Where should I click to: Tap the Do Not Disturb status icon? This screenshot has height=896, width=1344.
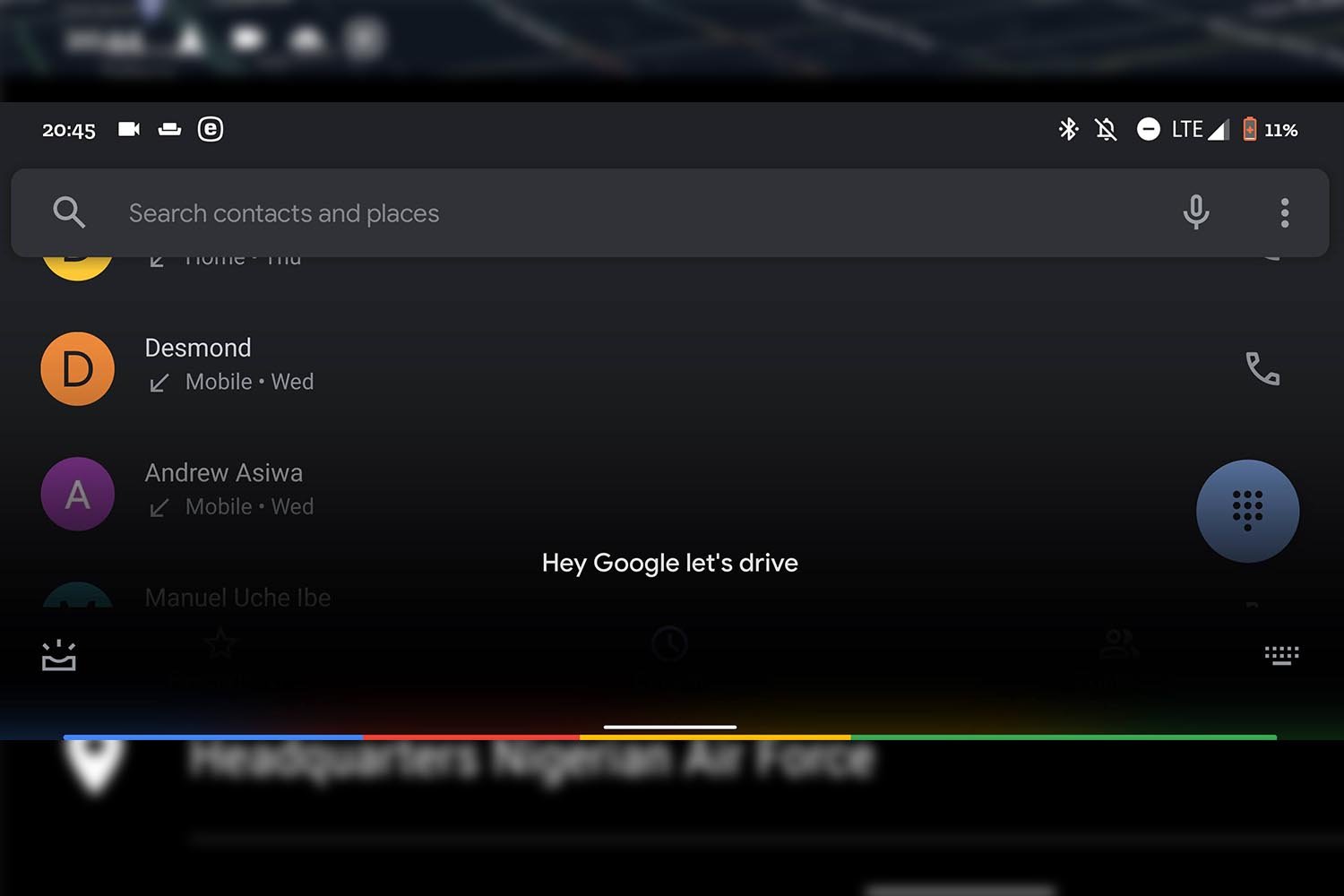[x=1148, y=130]
